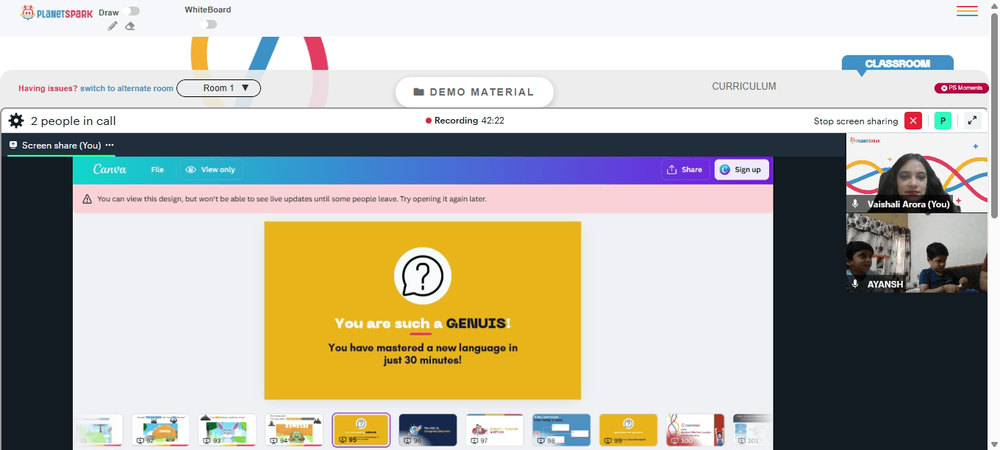This screenshot has height=450, width=1000.
Task: Select slide thumbnail 96
Action: (x=428, y=430)
